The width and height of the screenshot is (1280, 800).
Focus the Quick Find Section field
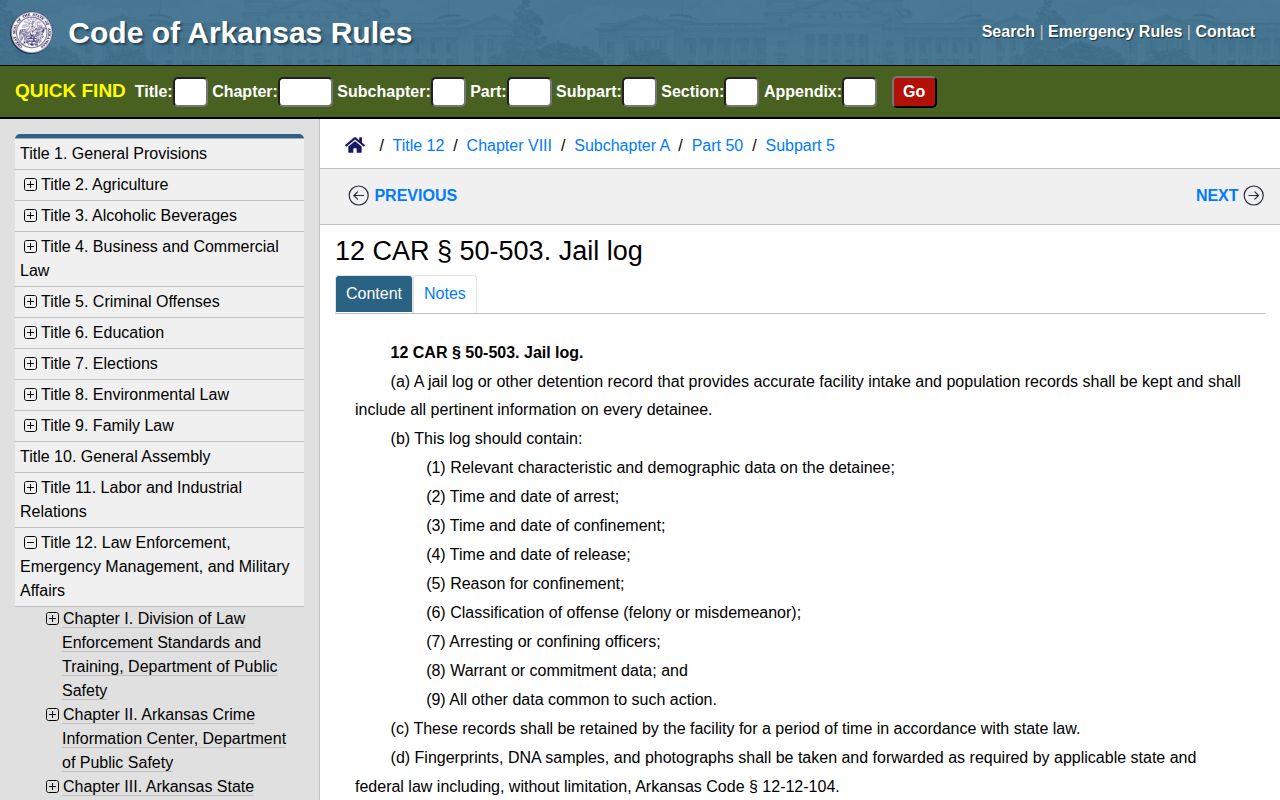tap(741, 92)
